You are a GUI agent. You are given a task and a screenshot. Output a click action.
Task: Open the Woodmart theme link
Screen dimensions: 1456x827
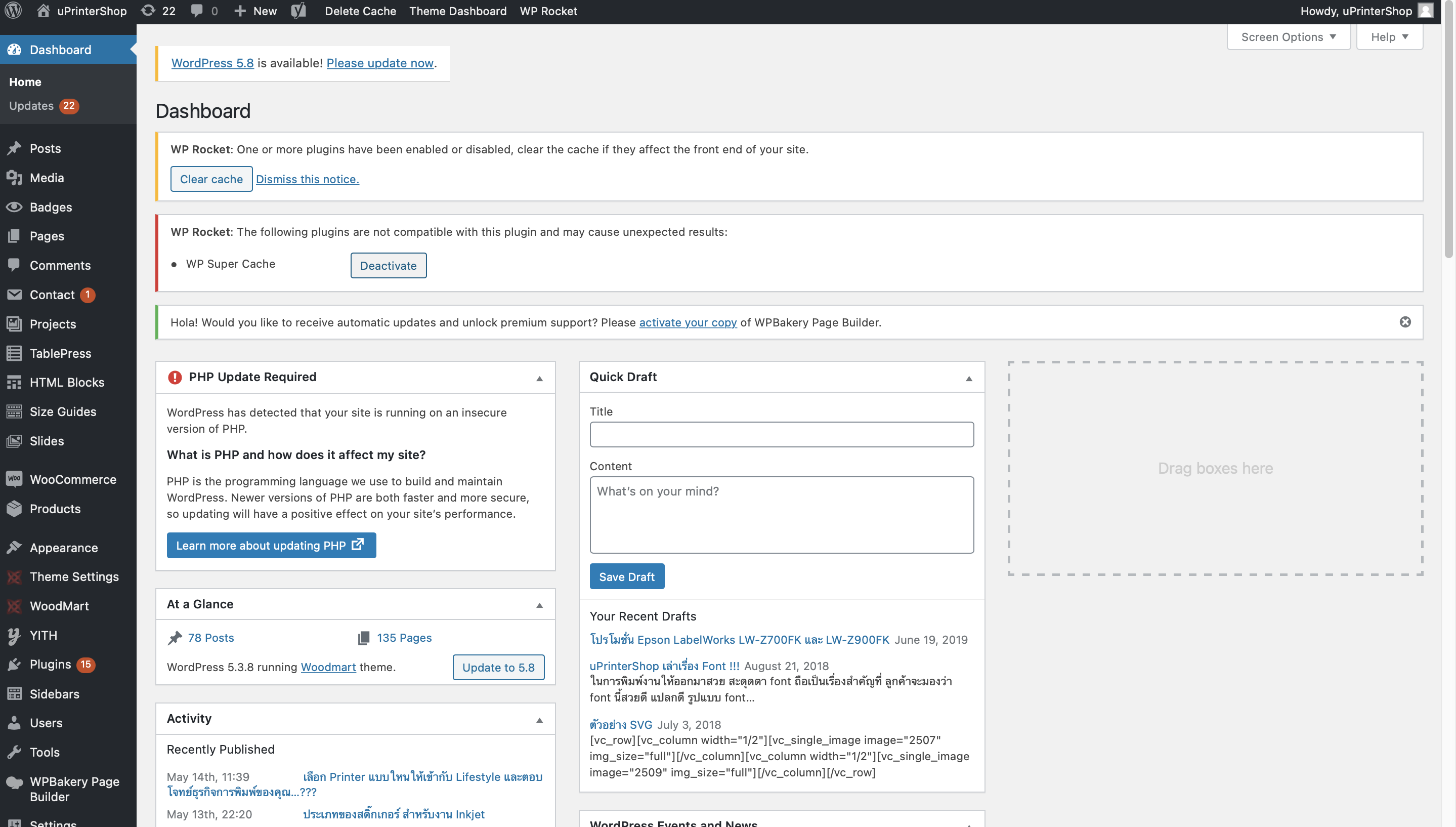tap(328, 667)
